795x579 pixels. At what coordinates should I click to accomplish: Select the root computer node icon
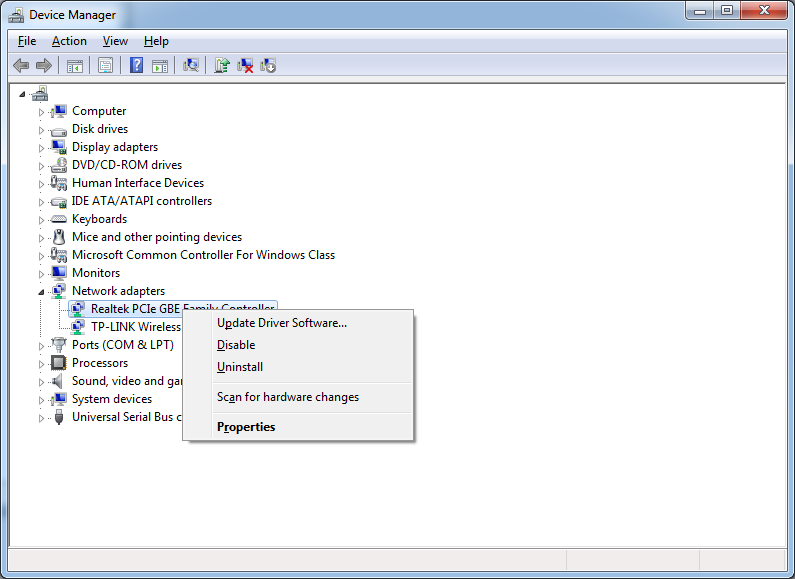(40, 93)
